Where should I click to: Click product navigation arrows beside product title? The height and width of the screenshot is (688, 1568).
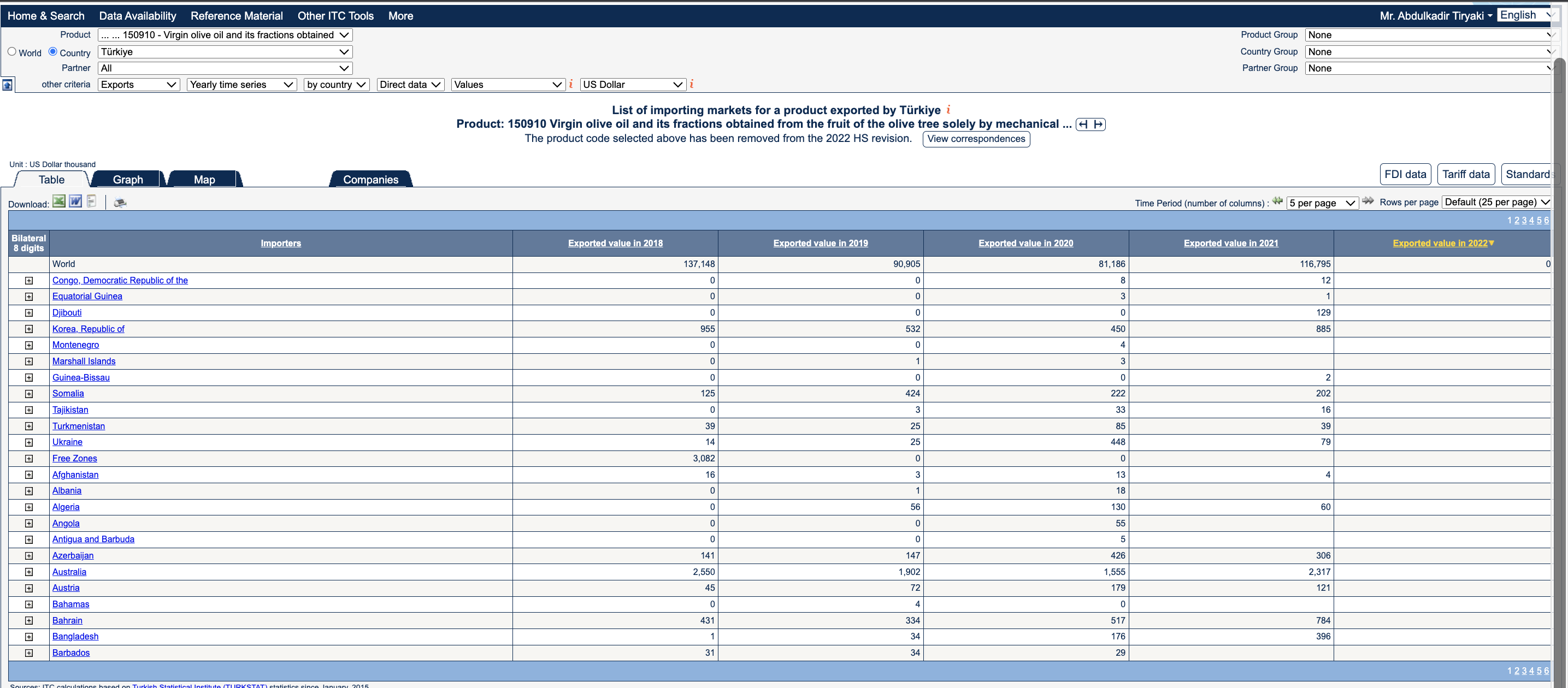click(1090, 124)
